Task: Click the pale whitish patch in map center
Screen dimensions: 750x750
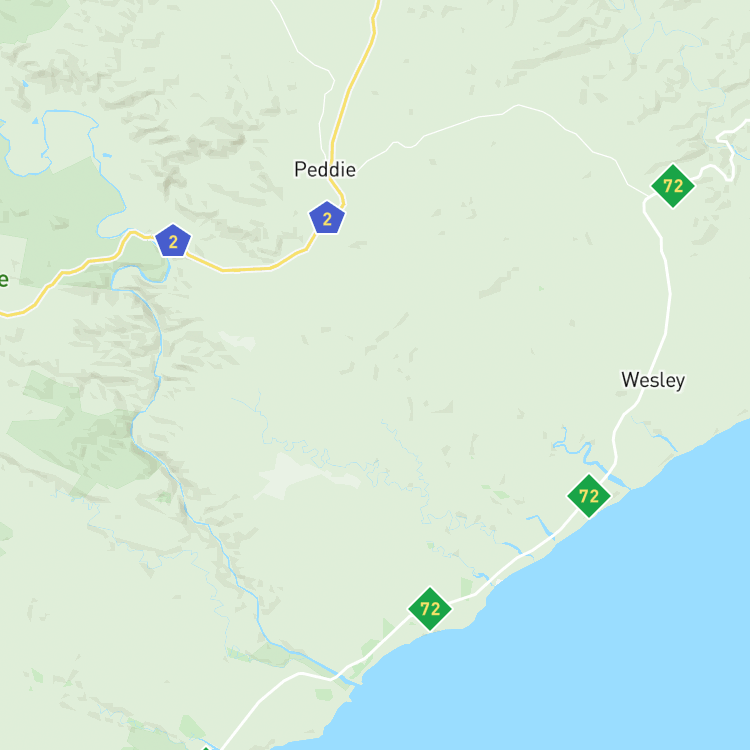Action: [306, 474]
